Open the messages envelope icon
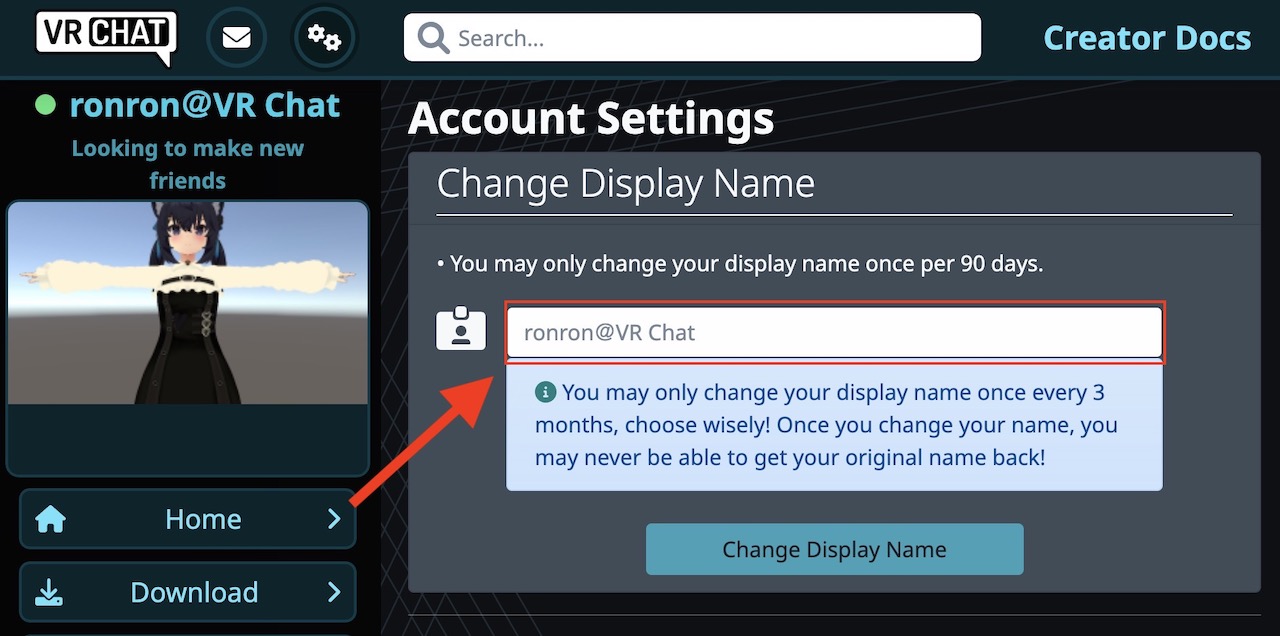 pyautogui.click(x=236, y=38)
